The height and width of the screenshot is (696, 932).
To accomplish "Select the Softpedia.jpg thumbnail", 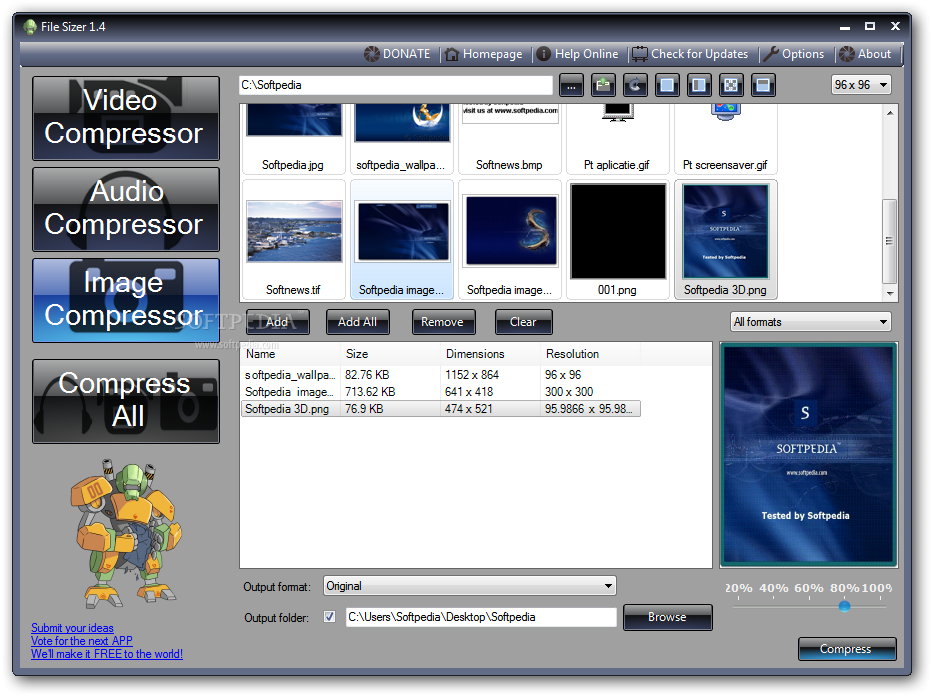I will coord(294,139).
